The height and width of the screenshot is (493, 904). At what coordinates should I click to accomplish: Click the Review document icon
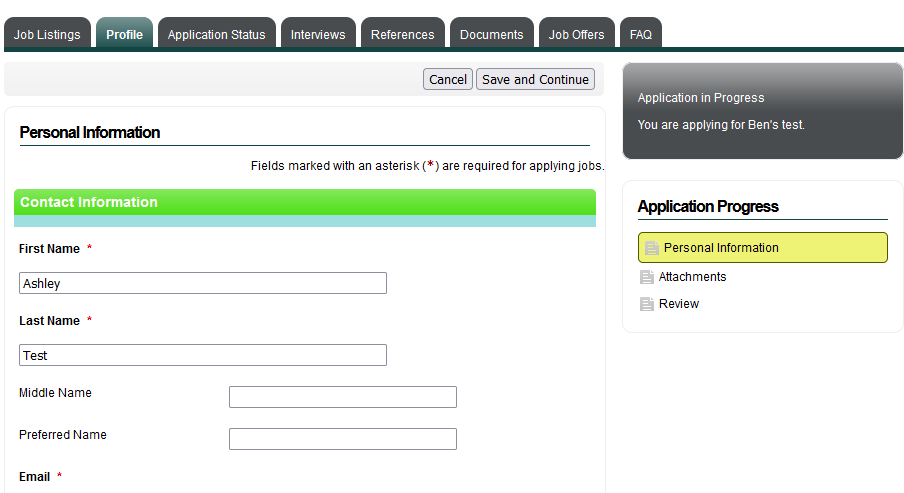tap(647, 304)
